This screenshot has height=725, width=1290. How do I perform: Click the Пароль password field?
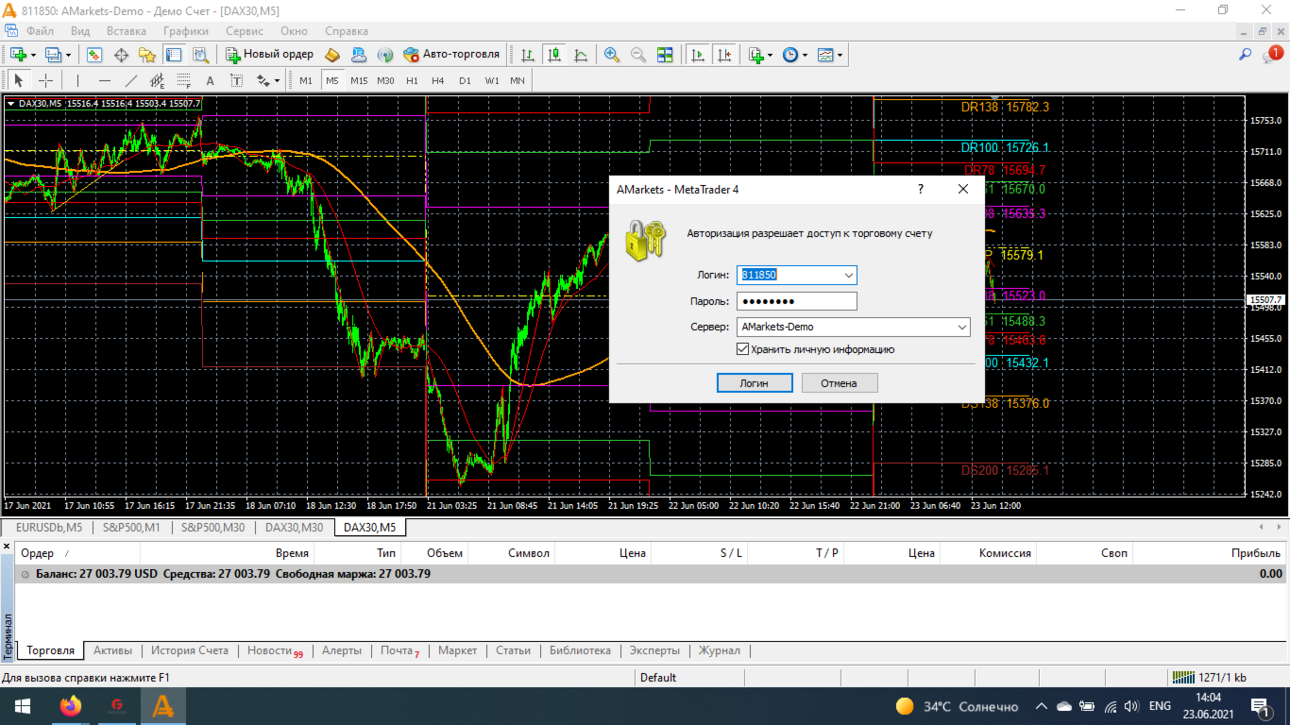pos(797,301)
